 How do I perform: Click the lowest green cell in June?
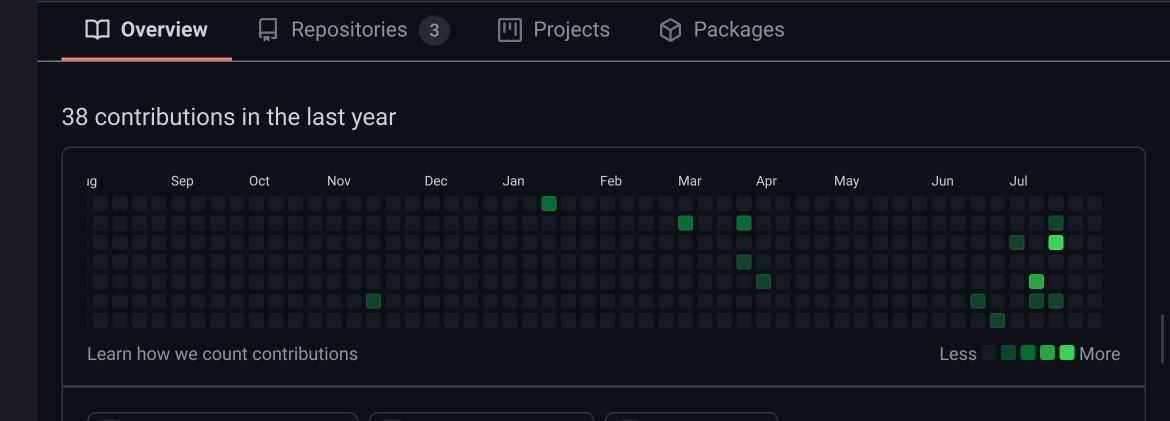click(x=997, y=320)
